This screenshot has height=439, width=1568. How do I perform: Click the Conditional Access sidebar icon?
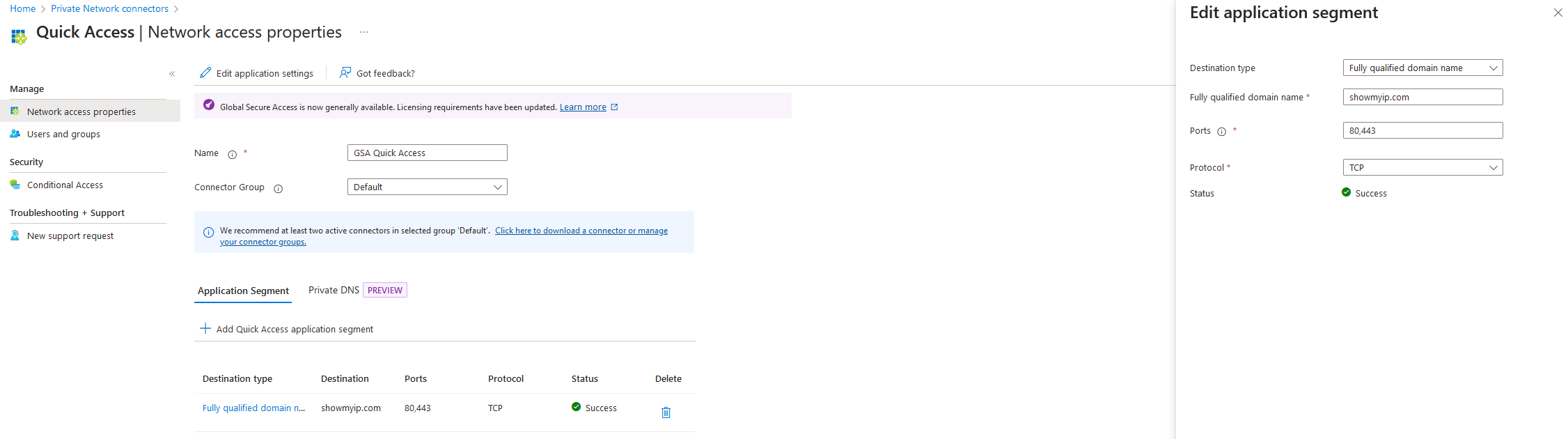click(x=15, y=185)
